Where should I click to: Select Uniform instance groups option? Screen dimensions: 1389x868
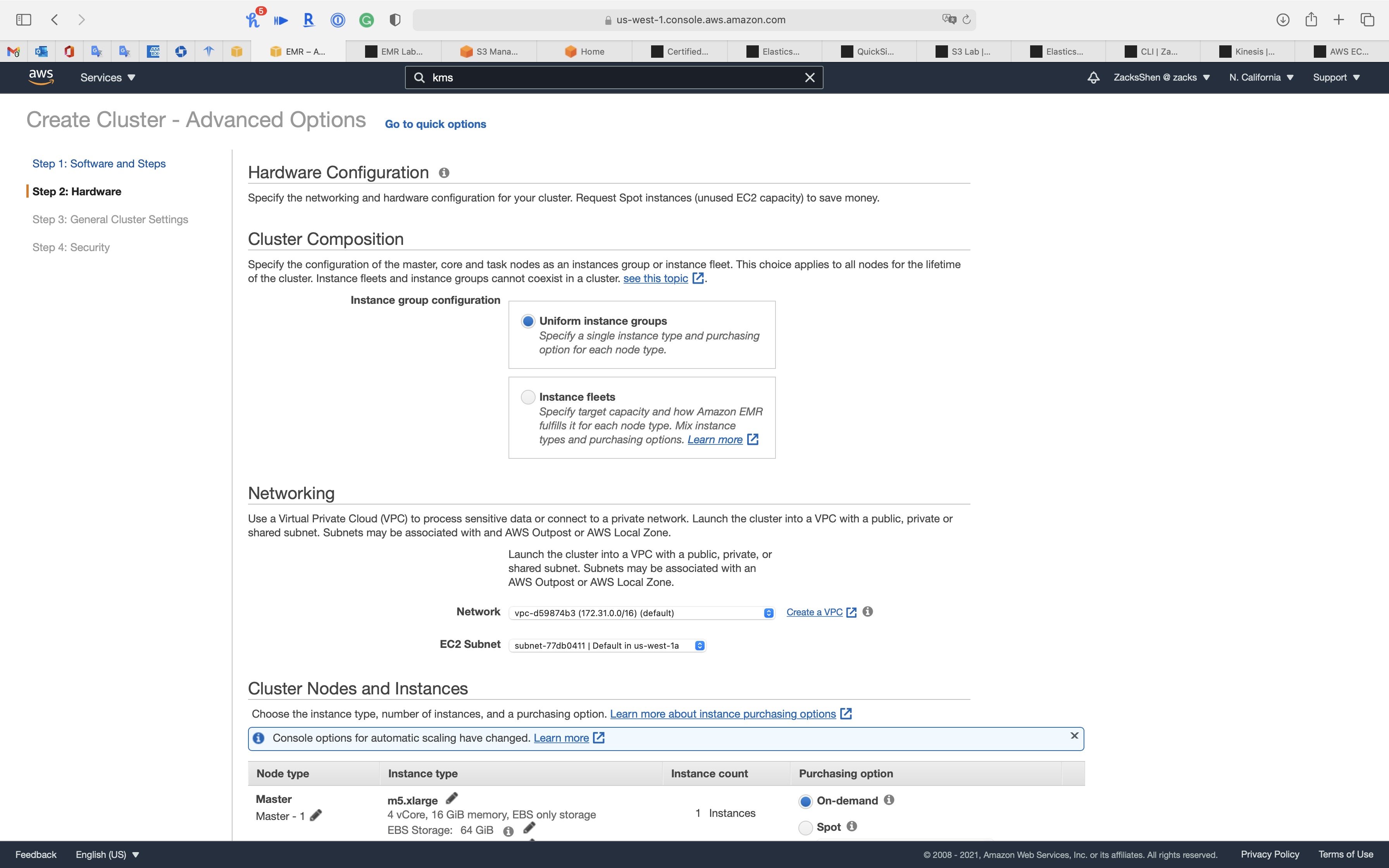[x=528, y=321]
